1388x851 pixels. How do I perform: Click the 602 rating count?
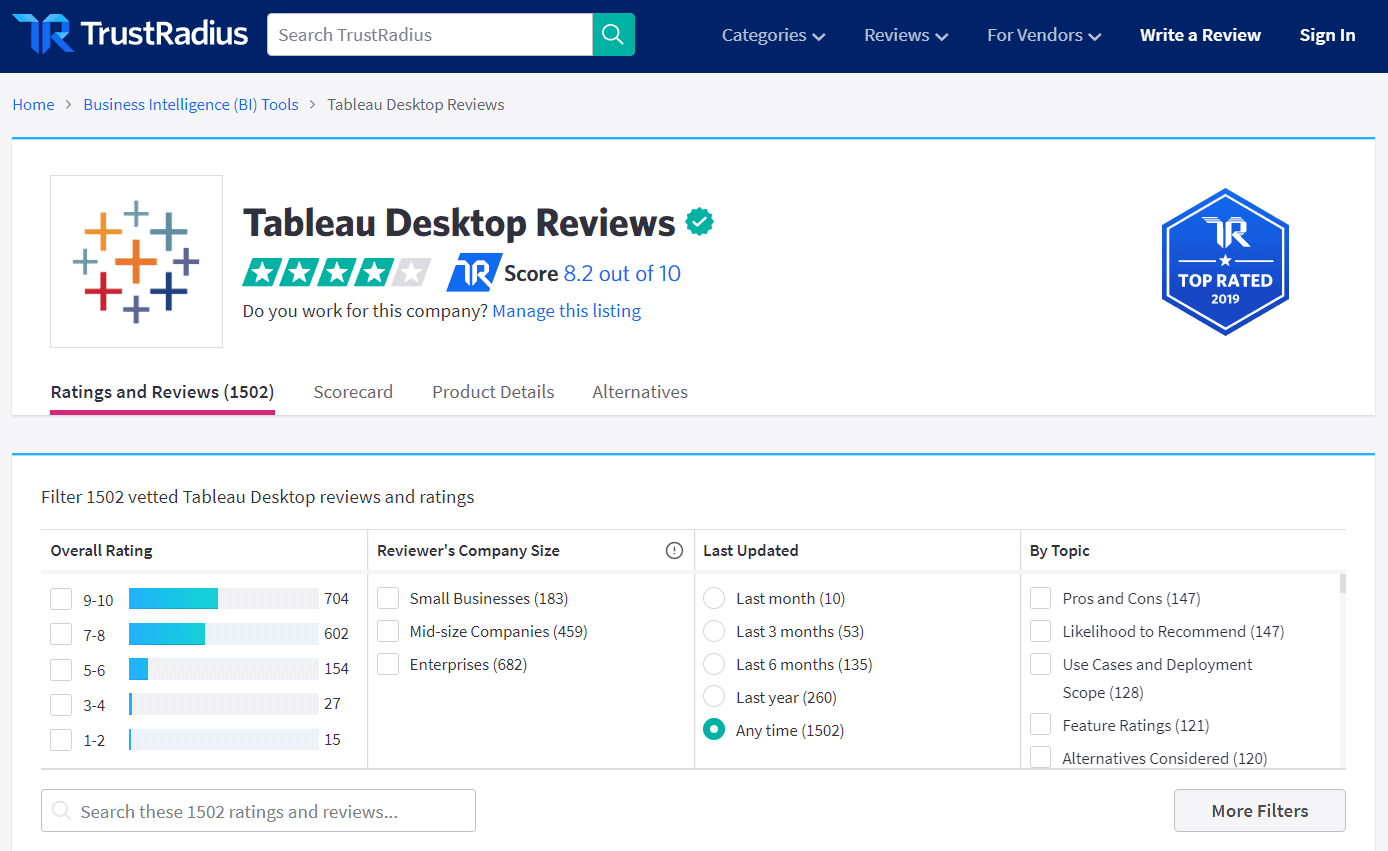click(x=336, y=634)
